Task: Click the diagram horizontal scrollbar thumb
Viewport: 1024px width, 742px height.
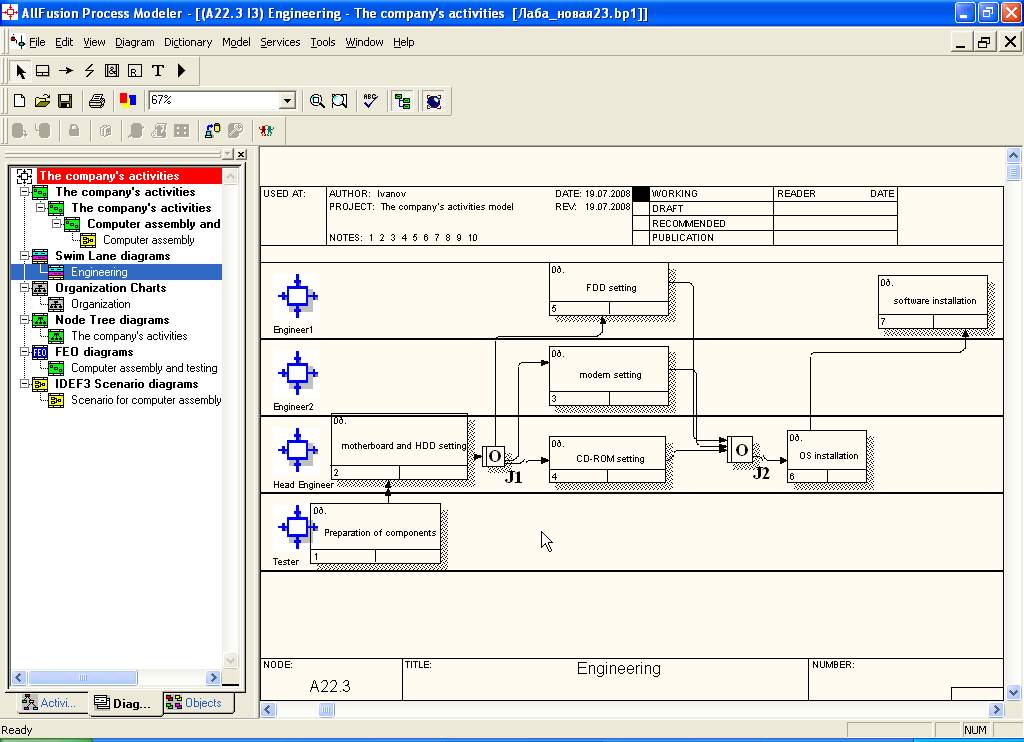Action: coord(327,709)
